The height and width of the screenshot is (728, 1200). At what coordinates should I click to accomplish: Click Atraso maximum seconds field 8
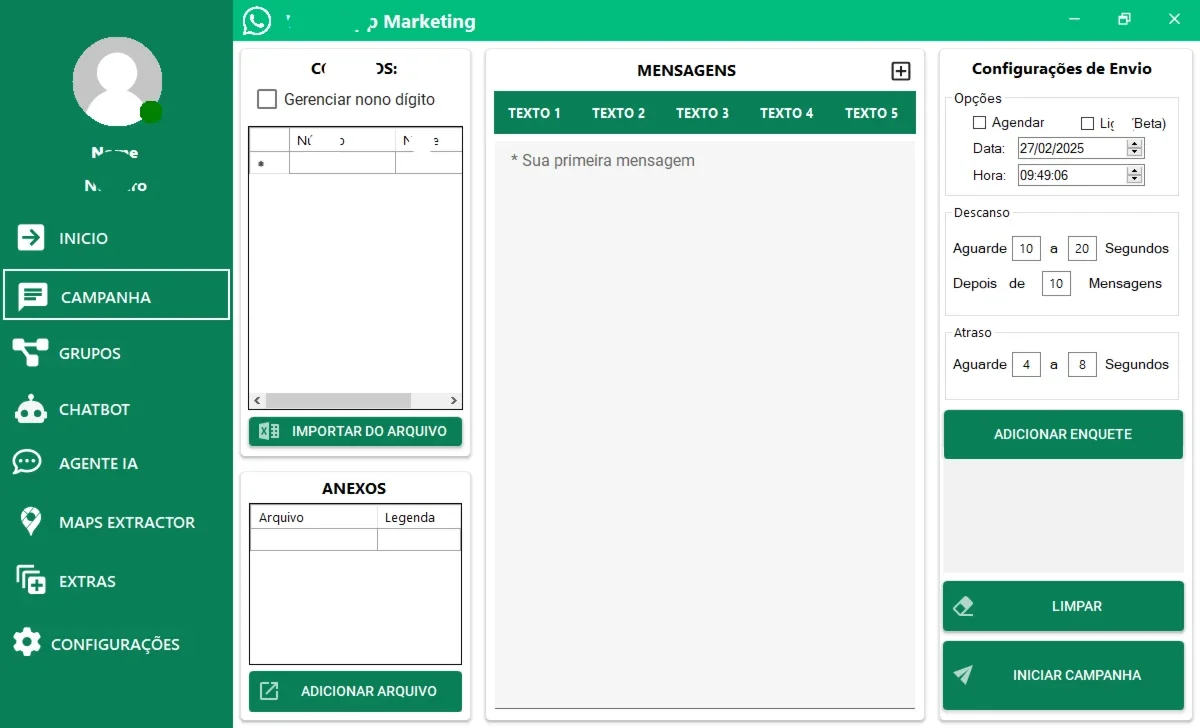[x=1082, y=364]
